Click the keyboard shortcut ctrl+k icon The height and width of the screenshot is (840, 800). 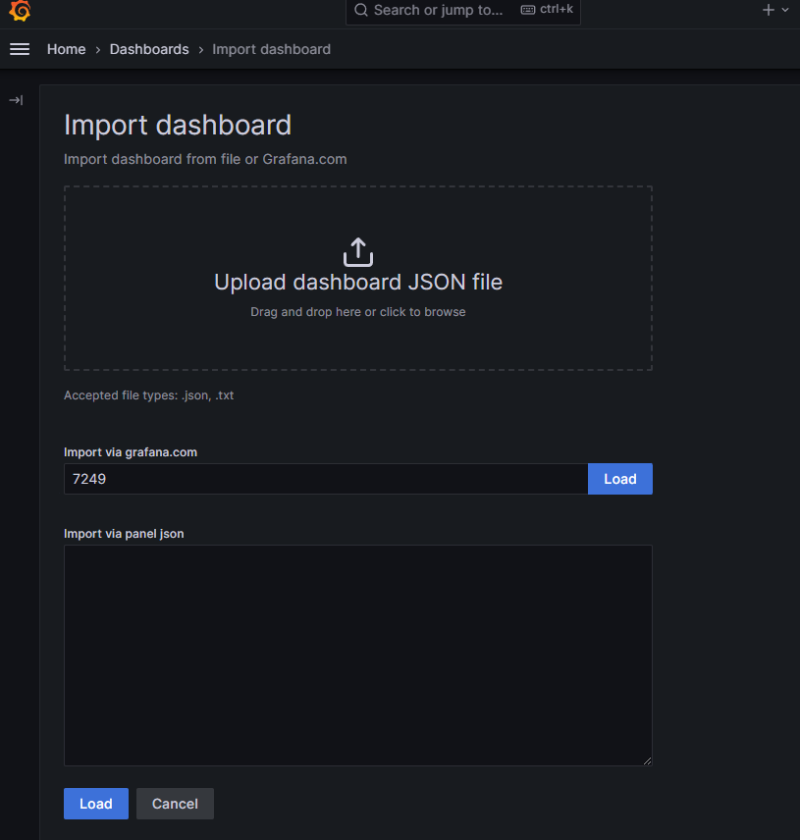(528, 10)
